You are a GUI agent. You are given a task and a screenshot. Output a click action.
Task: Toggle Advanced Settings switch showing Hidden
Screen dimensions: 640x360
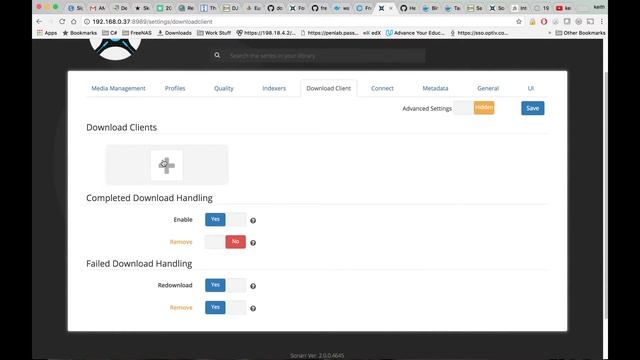click(474, 108)
